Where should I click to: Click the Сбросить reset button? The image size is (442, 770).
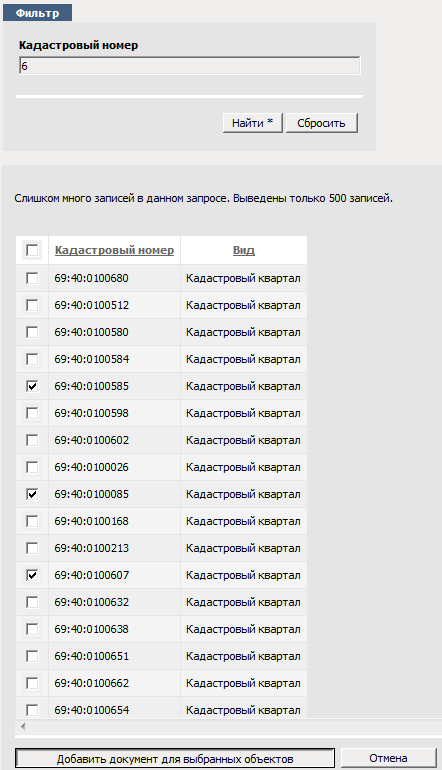tap(321, 123)
